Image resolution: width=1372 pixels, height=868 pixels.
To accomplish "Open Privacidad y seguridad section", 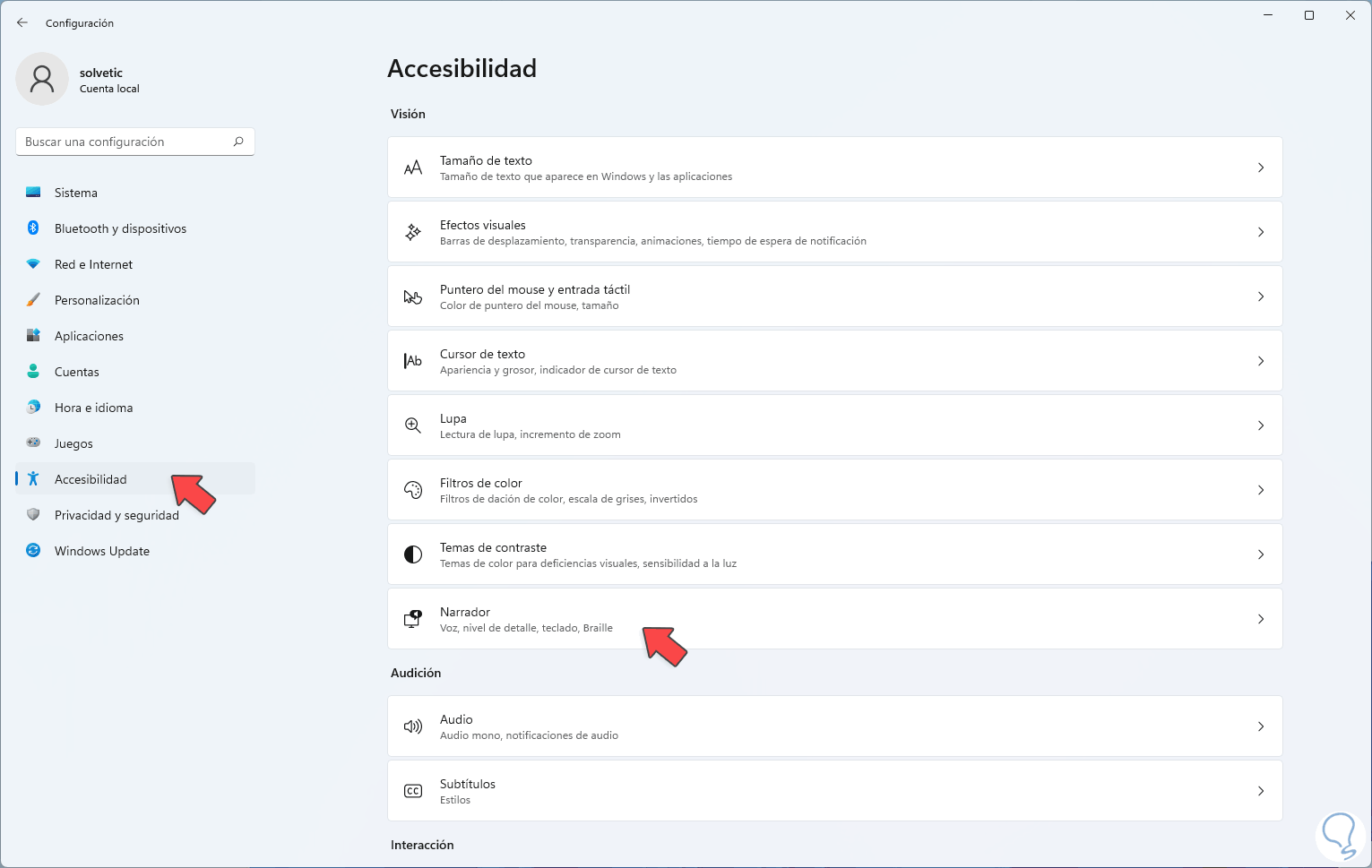I will (x=116, y=515).
